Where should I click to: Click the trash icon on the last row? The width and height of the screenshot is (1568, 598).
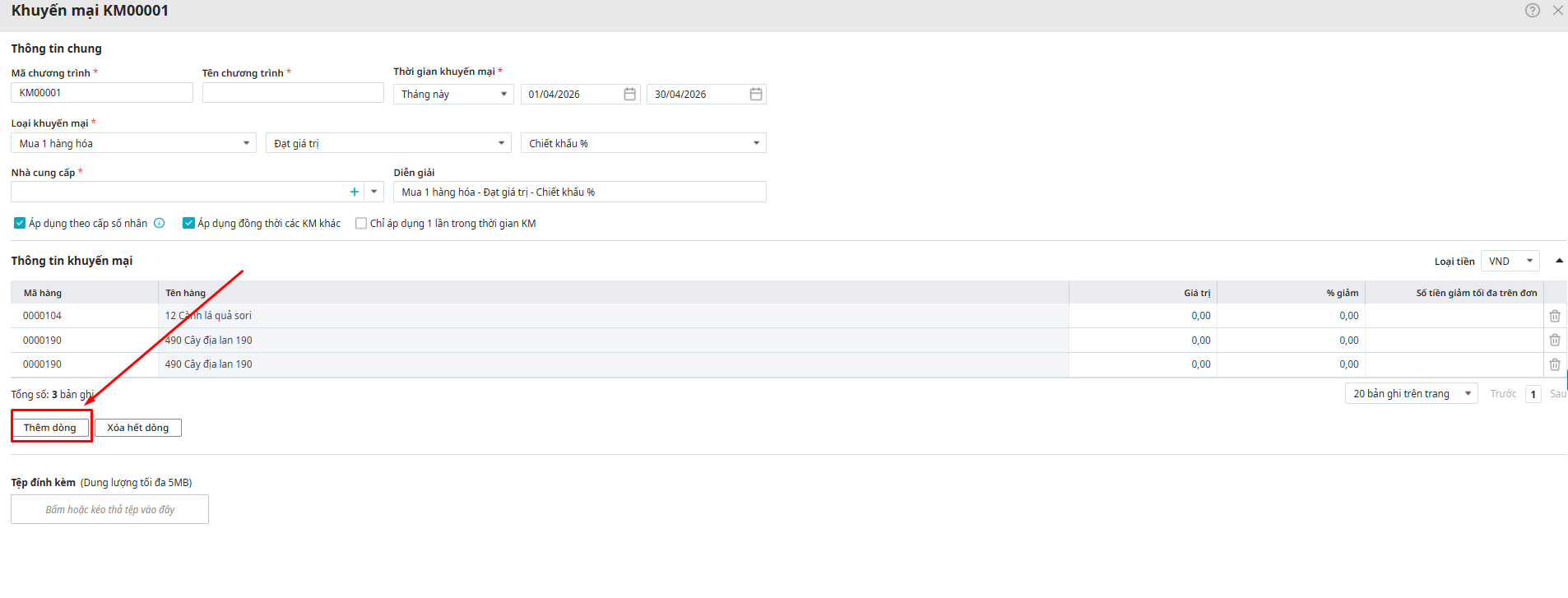[x=1555, y=364]
